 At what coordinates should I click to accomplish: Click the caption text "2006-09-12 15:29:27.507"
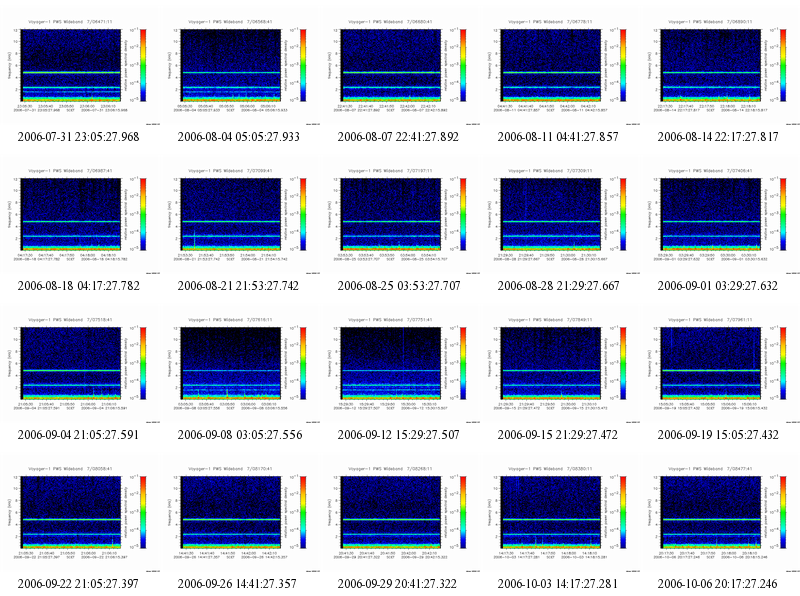click(398, 435)
